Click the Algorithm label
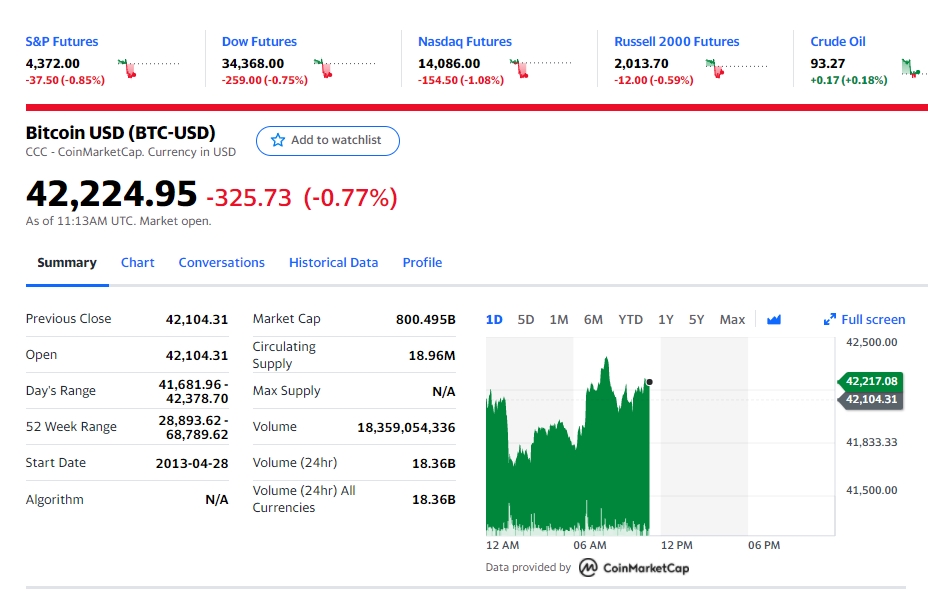This screenshot has width=928, height=606. pos(54,499)
